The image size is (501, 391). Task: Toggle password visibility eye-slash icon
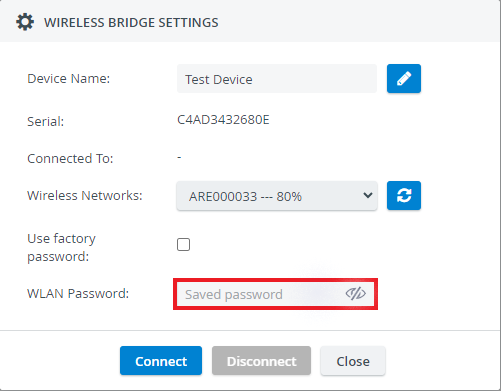click(355, 294)
